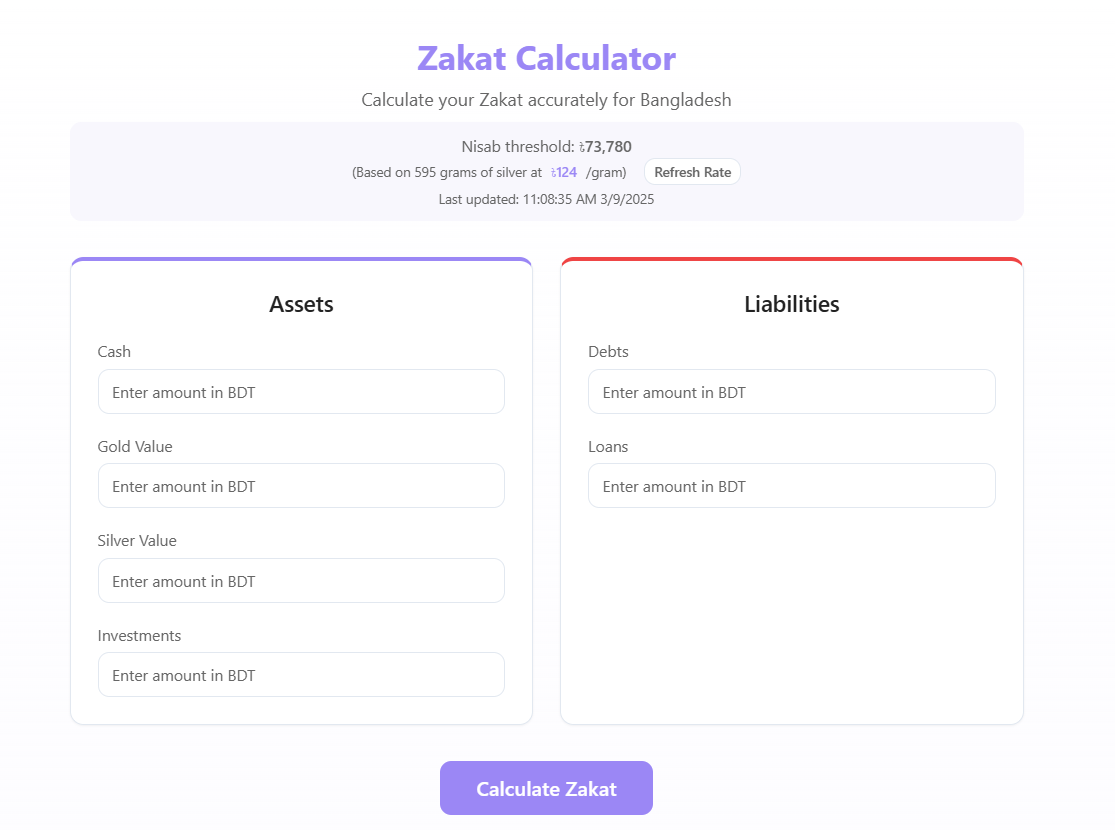Click the Cash field label
Viewport: 1115px width, 830px height.
pyautogui.click(x=114, y=352)
